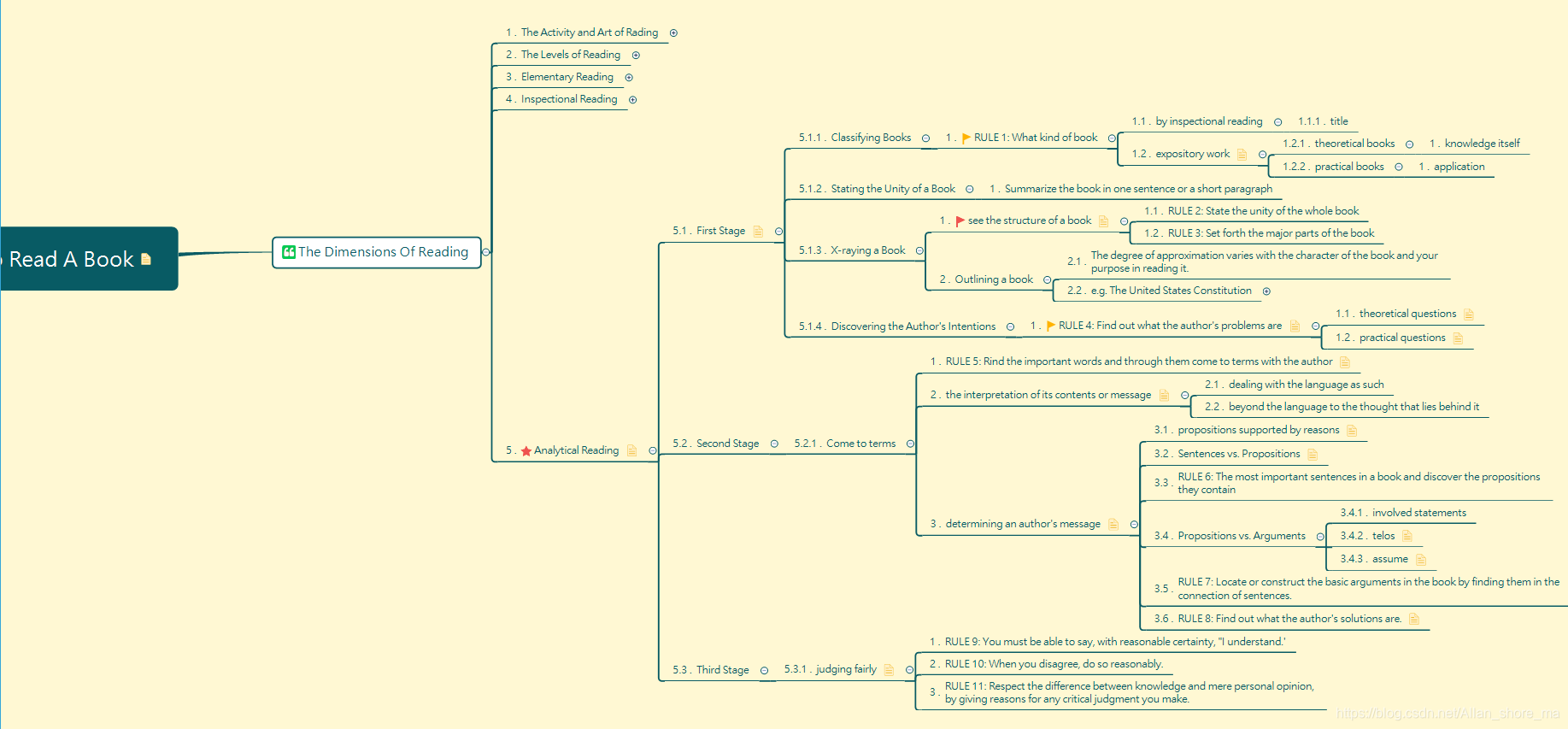Expand The Levels of Reading node
The height and width of the screenshot is (729, 1568).
pos(636,56)
